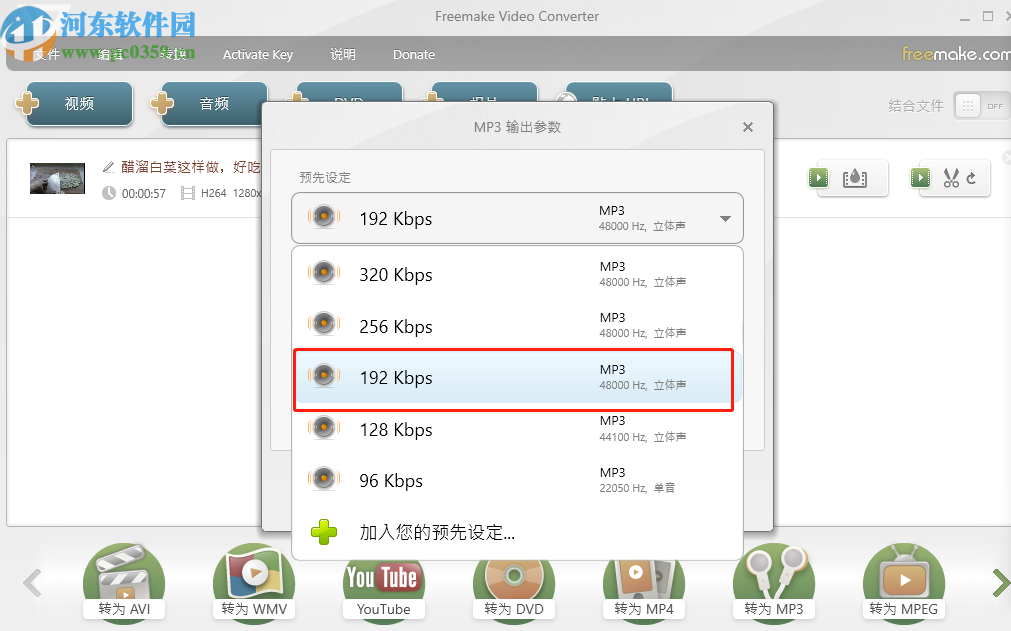Screen dimensions: 1011x631
Task: Edit the filename with the pencil icon
Action: click(x=110, y=167)
